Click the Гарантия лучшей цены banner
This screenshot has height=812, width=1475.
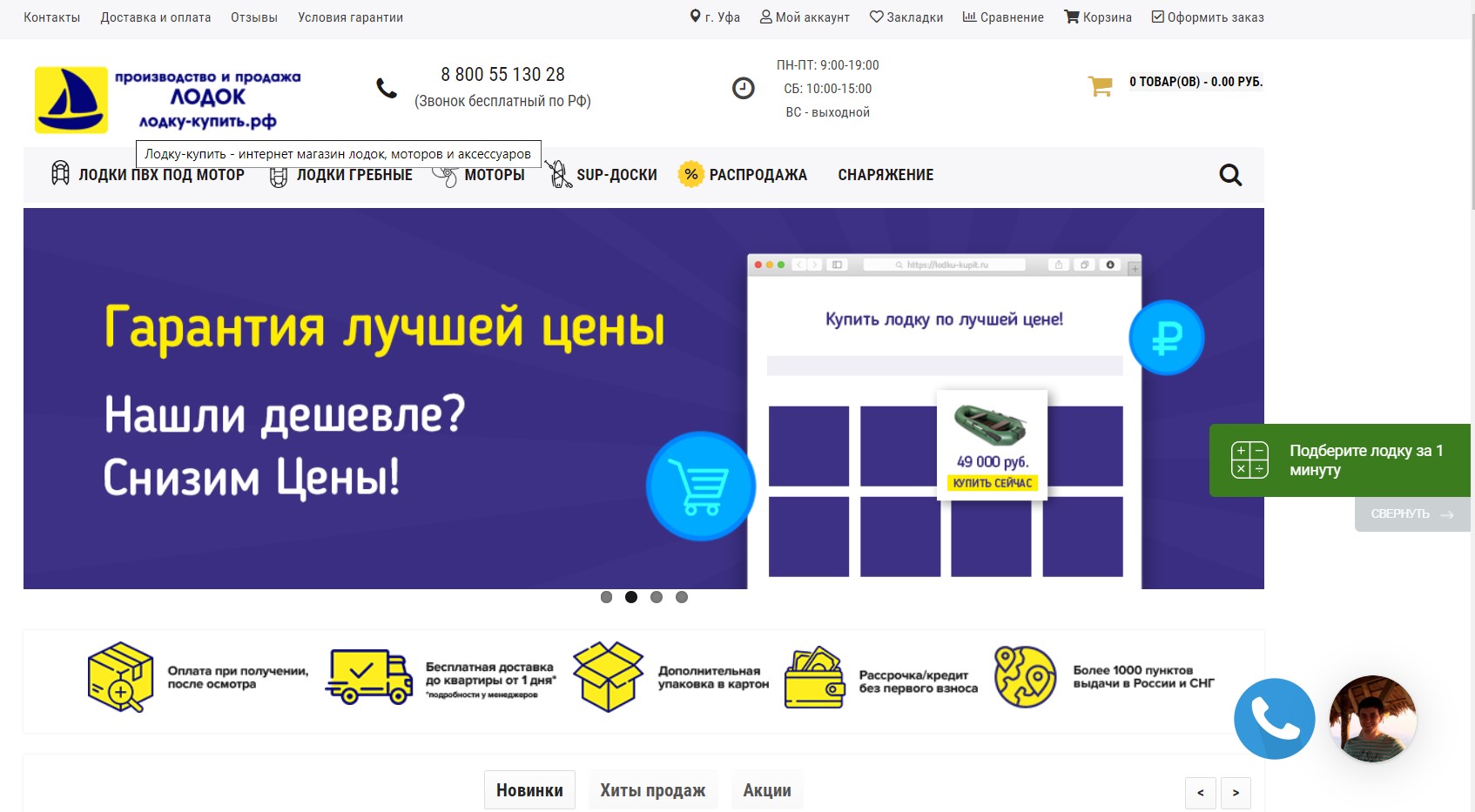coord(383,399)
